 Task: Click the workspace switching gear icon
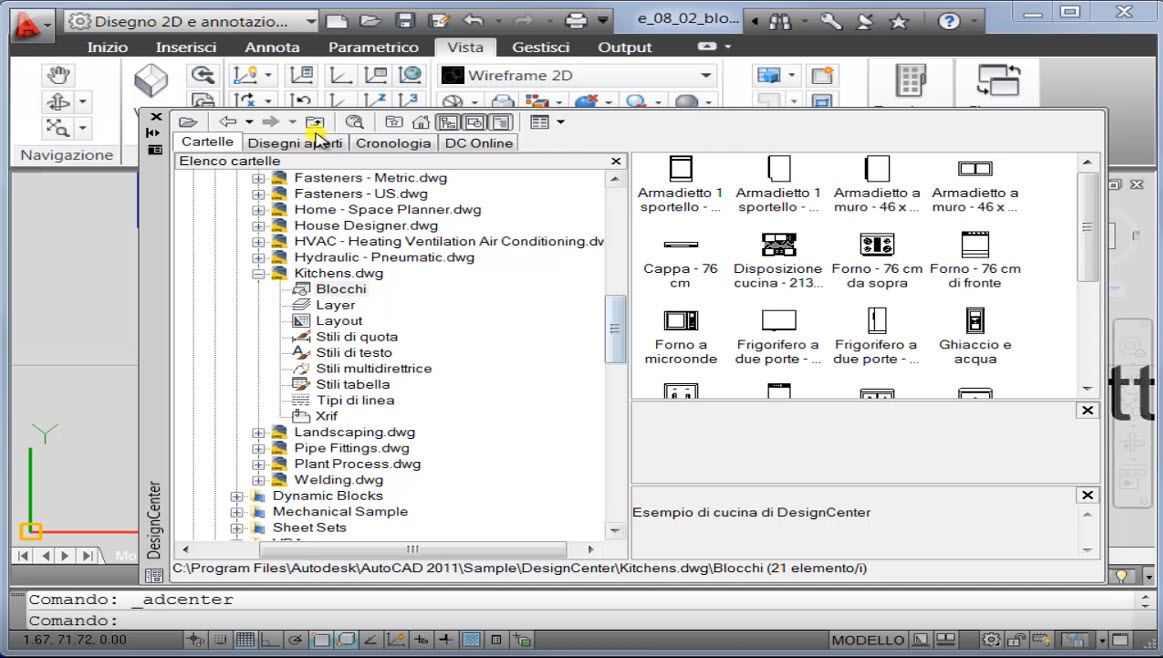(991, 639)
